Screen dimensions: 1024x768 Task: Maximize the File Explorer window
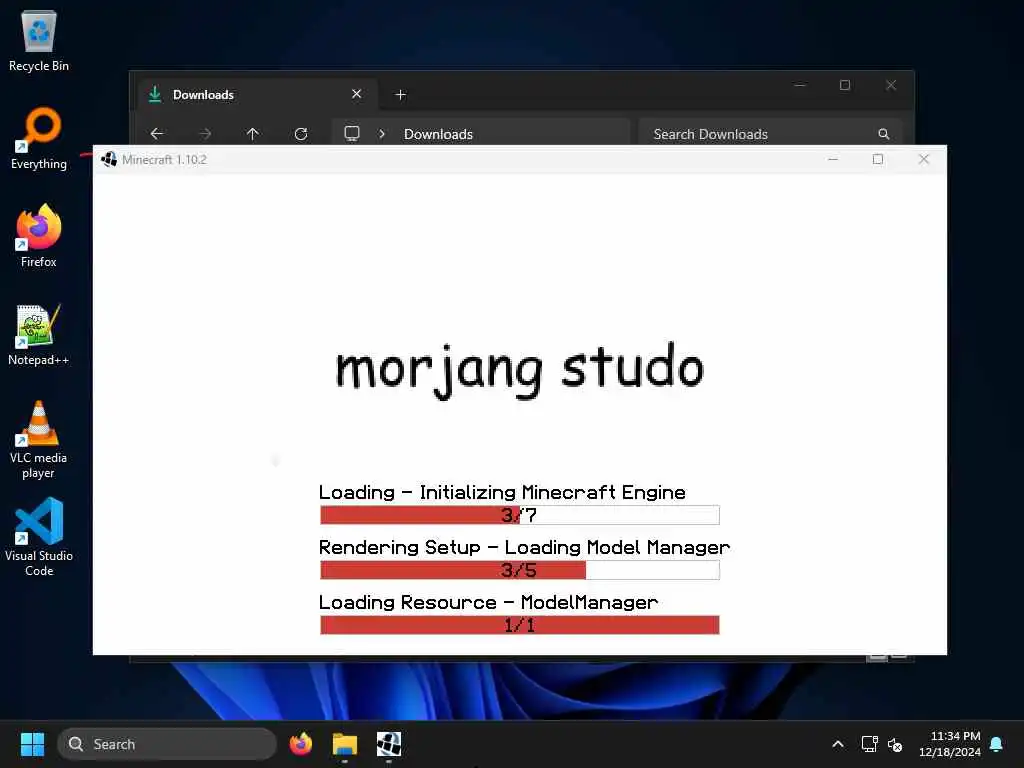[845, 85]
